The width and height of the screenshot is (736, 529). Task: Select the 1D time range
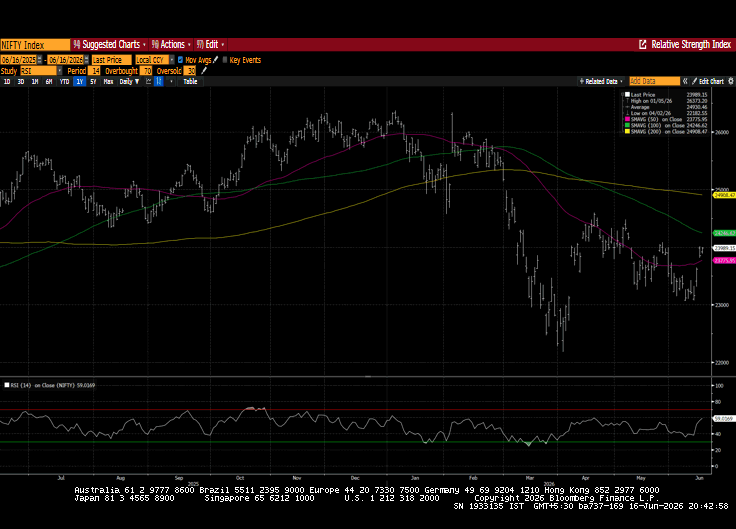coord(7,82)
